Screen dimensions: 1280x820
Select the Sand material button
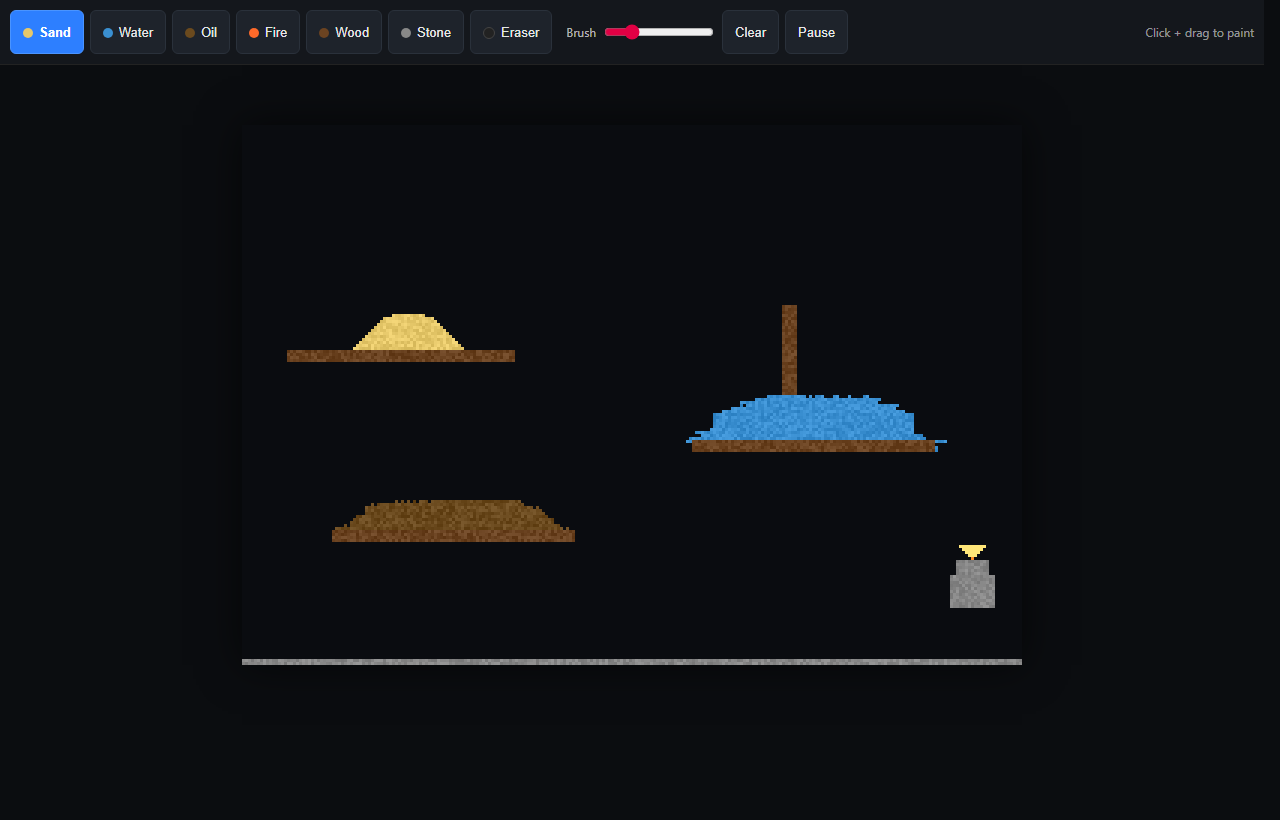click(47, 32)
